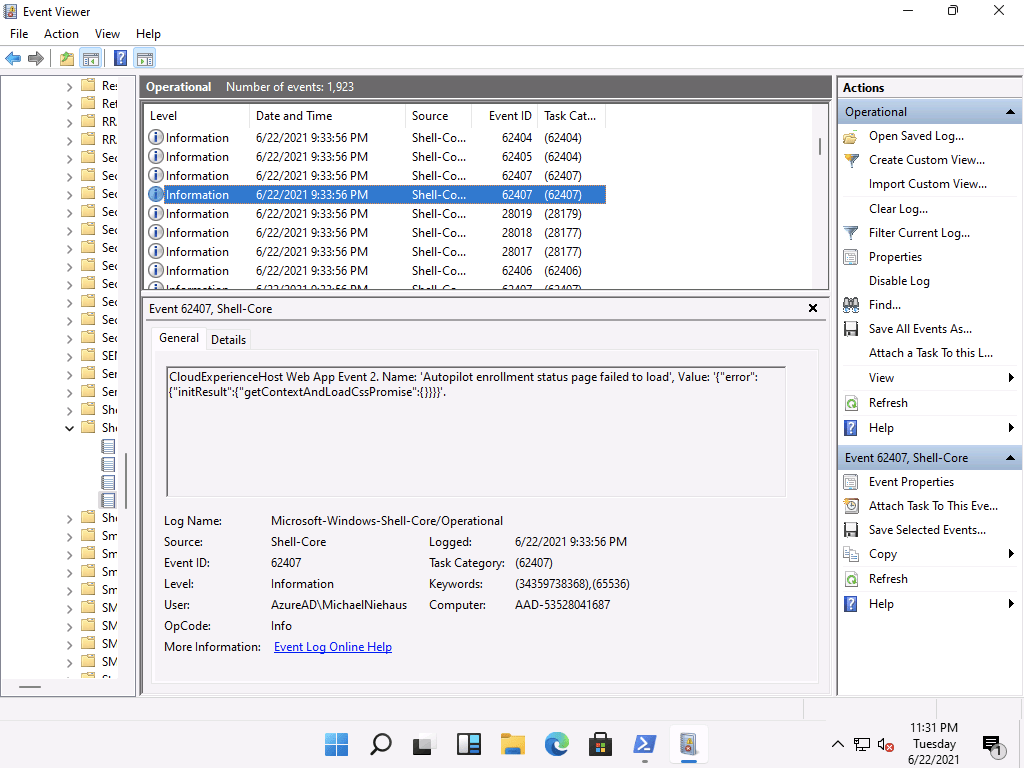Click the Filter Current Log funnel icon
The width and height of the screenshot is (1024, 768).
tap(851, 233)
